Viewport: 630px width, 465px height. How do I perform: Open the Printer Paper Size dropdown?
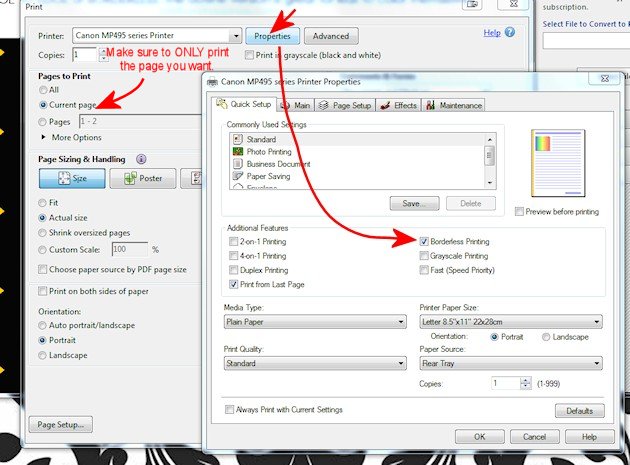click(x=511, y=322)
